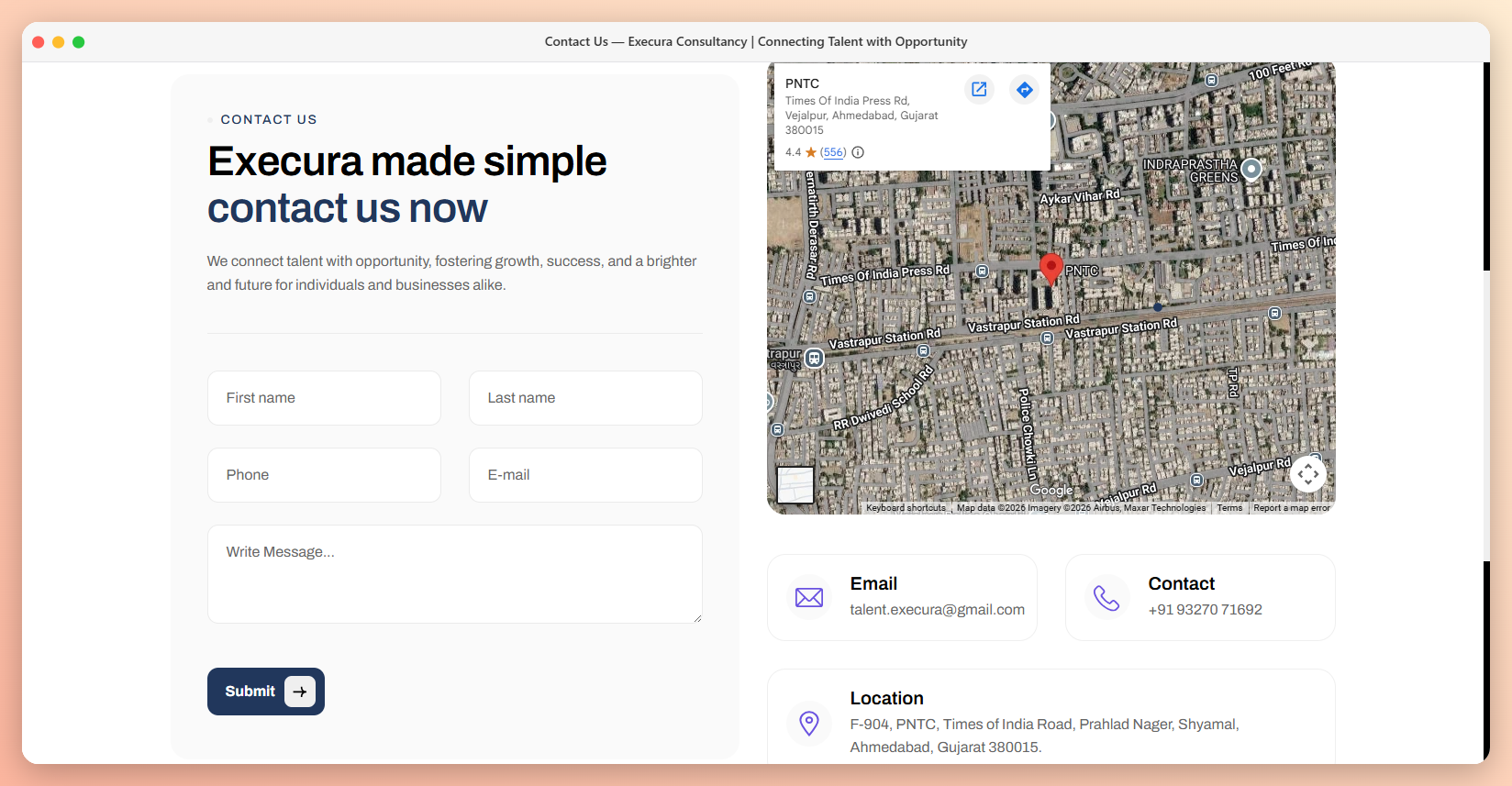
Task: Click Report a map error link
Action: (1292, 508)
